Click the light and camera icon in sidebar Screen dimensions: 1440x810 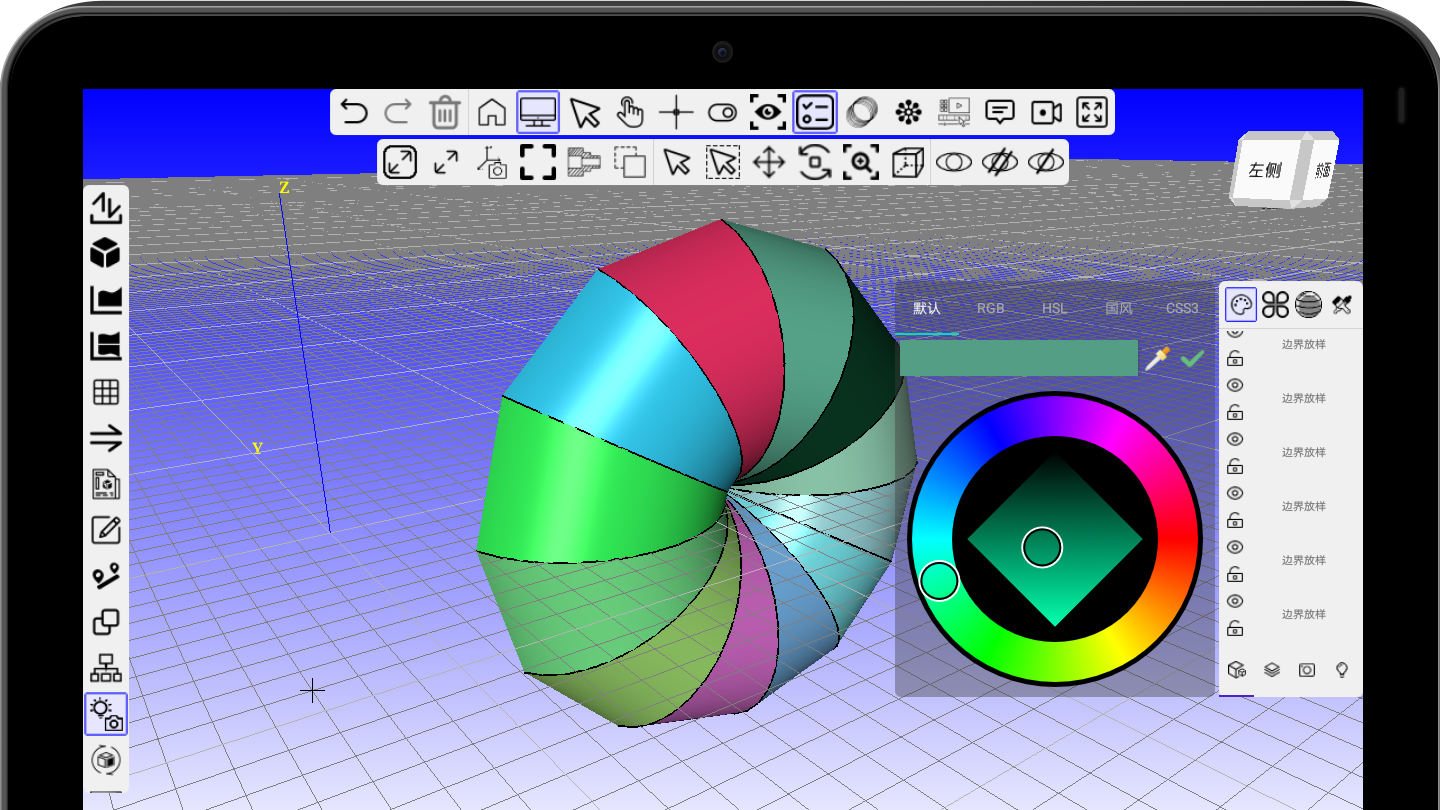tap(106, 714)
